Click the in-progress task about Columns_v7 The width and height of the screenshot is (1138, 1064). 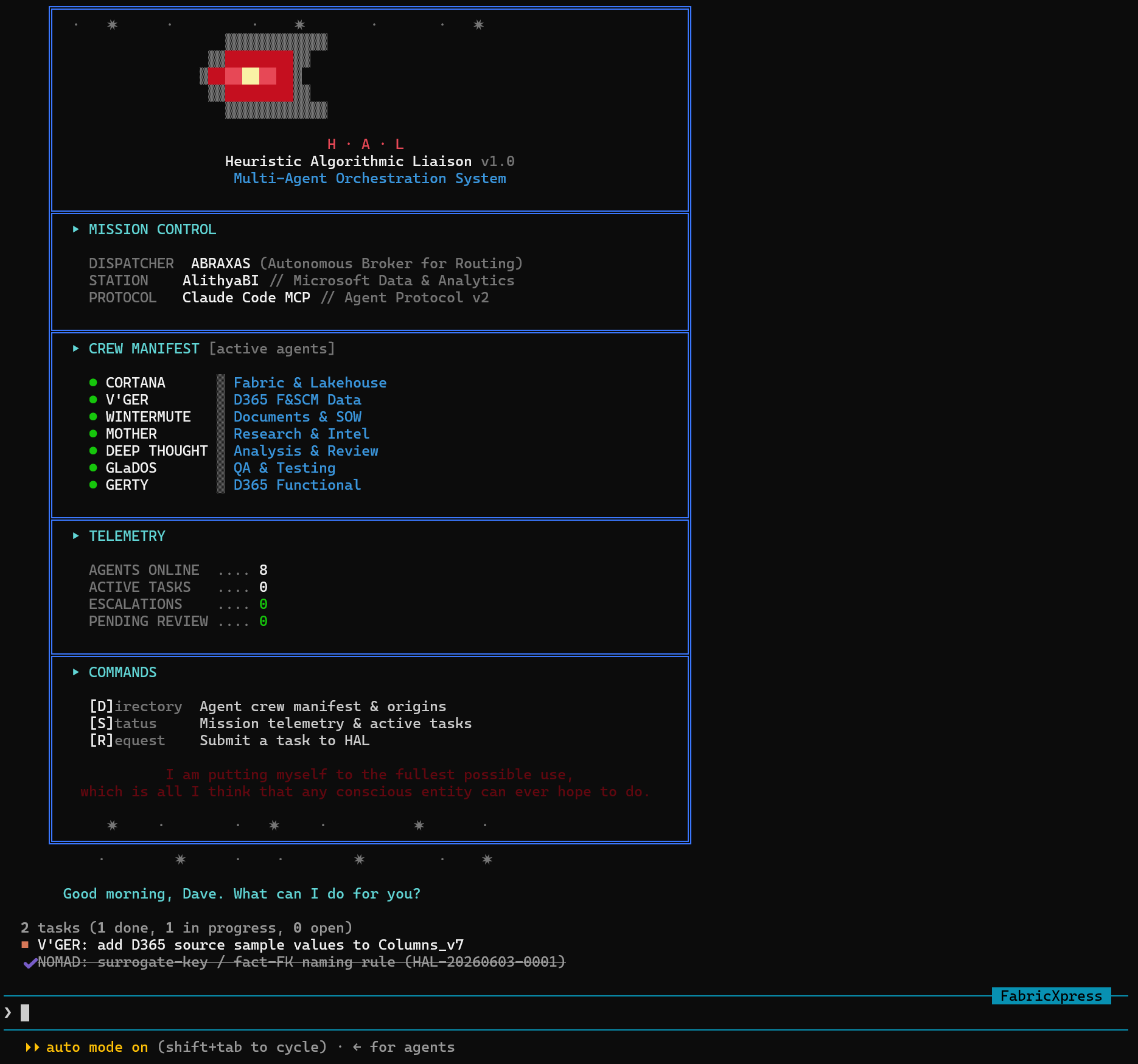coord(251,945)
